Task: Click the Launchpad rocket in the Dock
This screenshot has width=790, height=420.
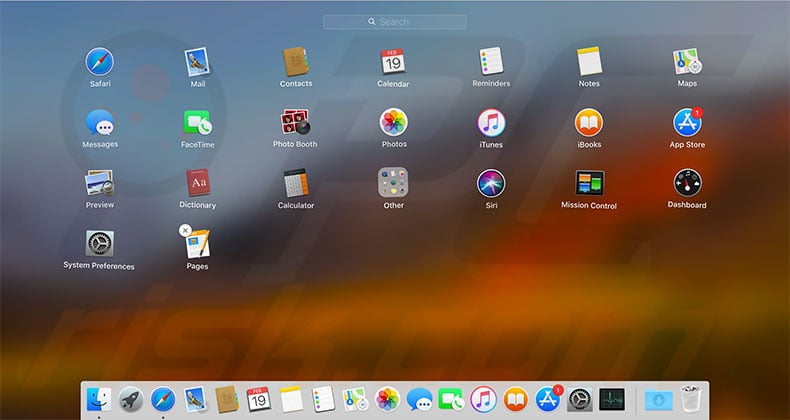Action: pos(130,400)
